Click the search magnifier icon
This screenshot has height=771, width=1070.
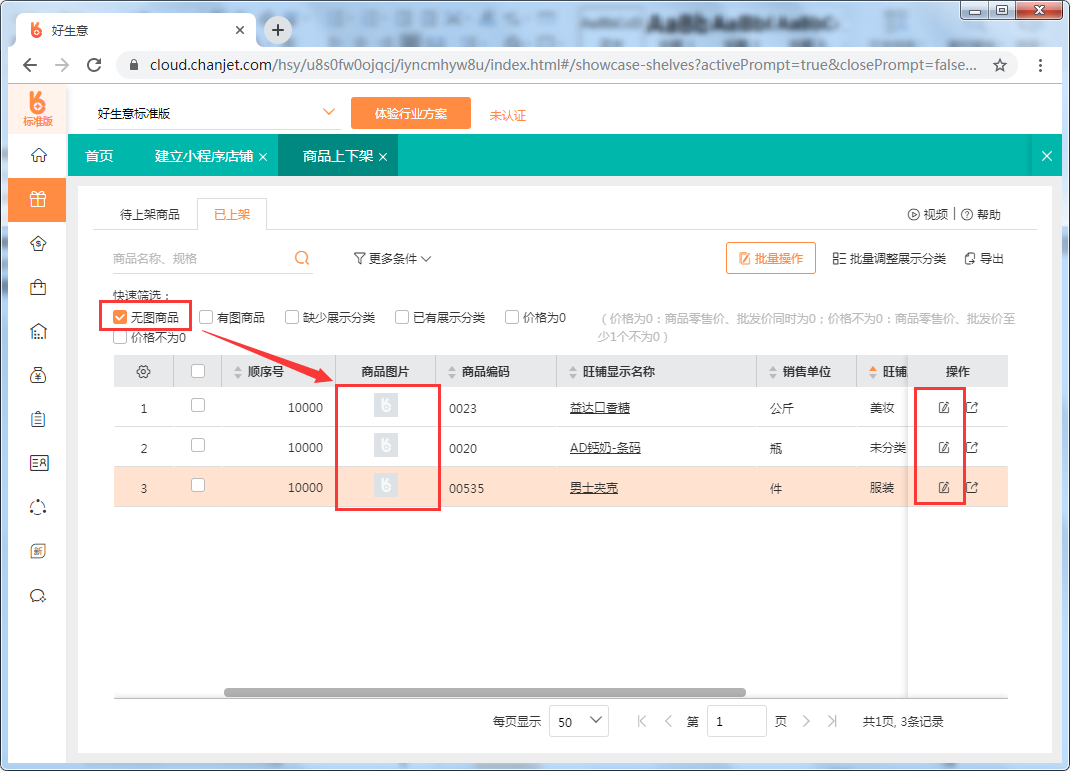coord(302,258)
